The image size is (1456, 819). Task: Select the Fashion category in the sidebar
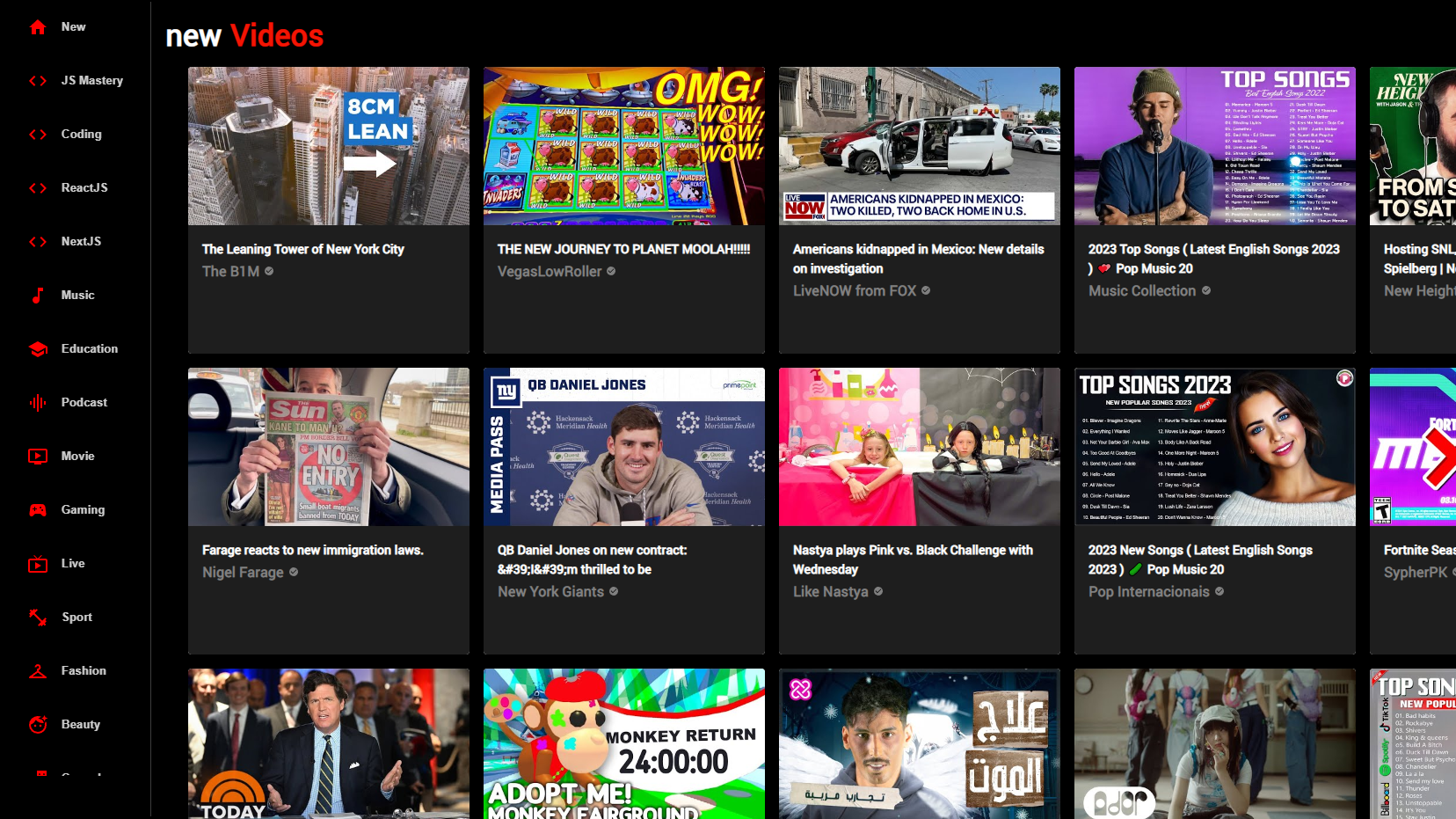coord(84,670)
